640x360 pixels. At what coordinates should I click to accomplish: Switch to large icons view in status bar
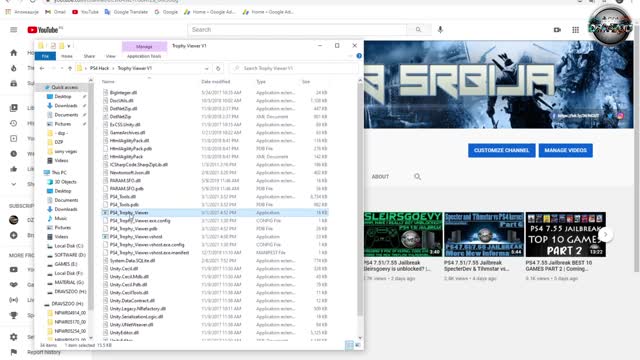pos(358,345)
